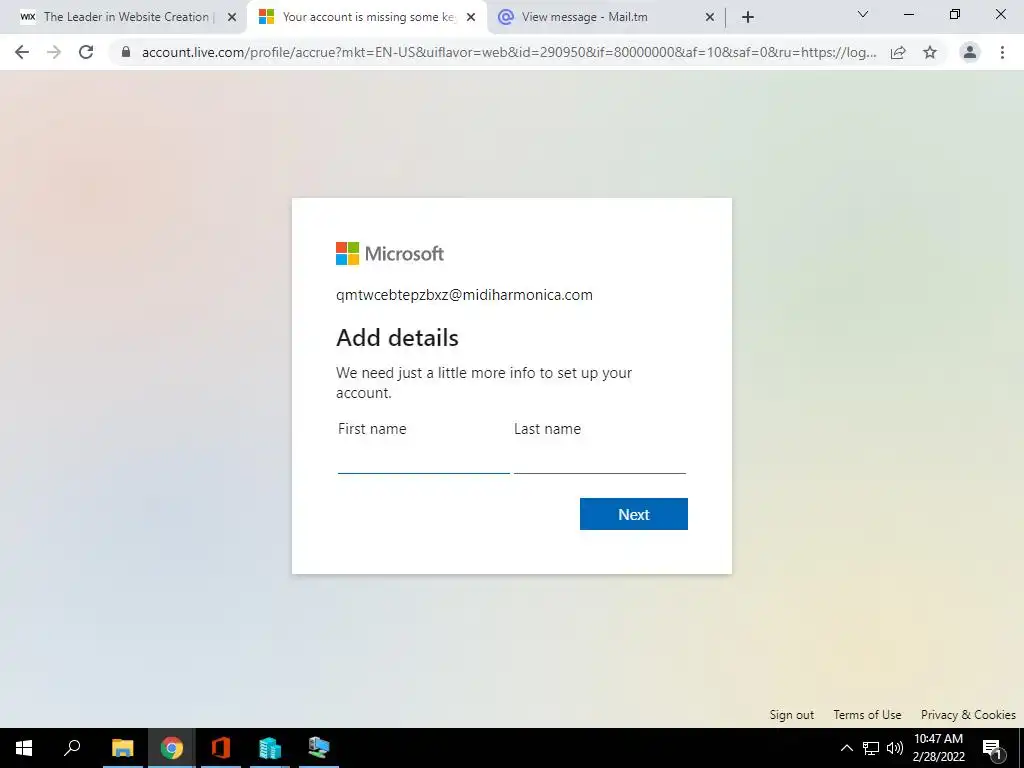
Task: Click the address bar URL
Action: click(x=509, y=52)
